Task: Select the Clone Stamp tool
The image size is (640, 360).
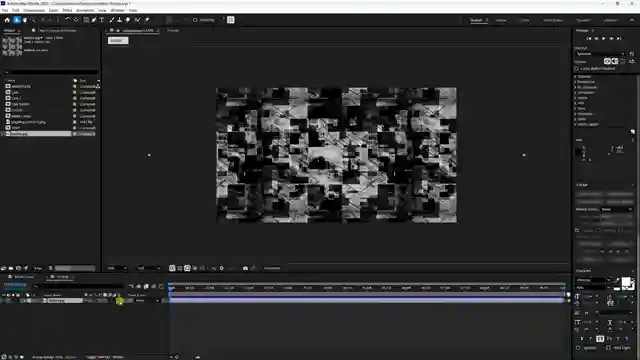Action: click(x=120, y=20)
